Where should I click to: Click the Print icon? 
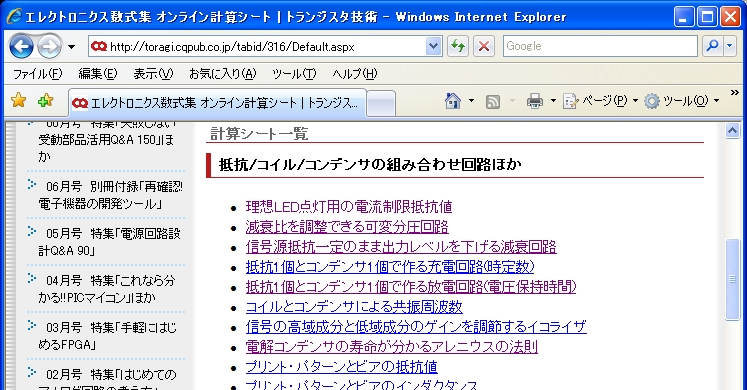tap(535, 101)
